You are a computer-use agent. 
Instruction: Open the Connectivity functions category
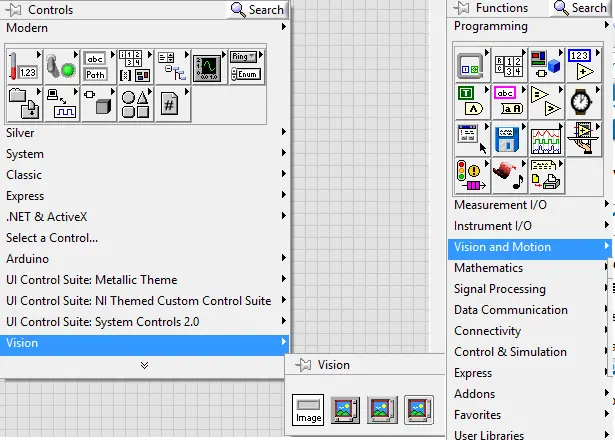pyautogui.click(x=529, y=331)
